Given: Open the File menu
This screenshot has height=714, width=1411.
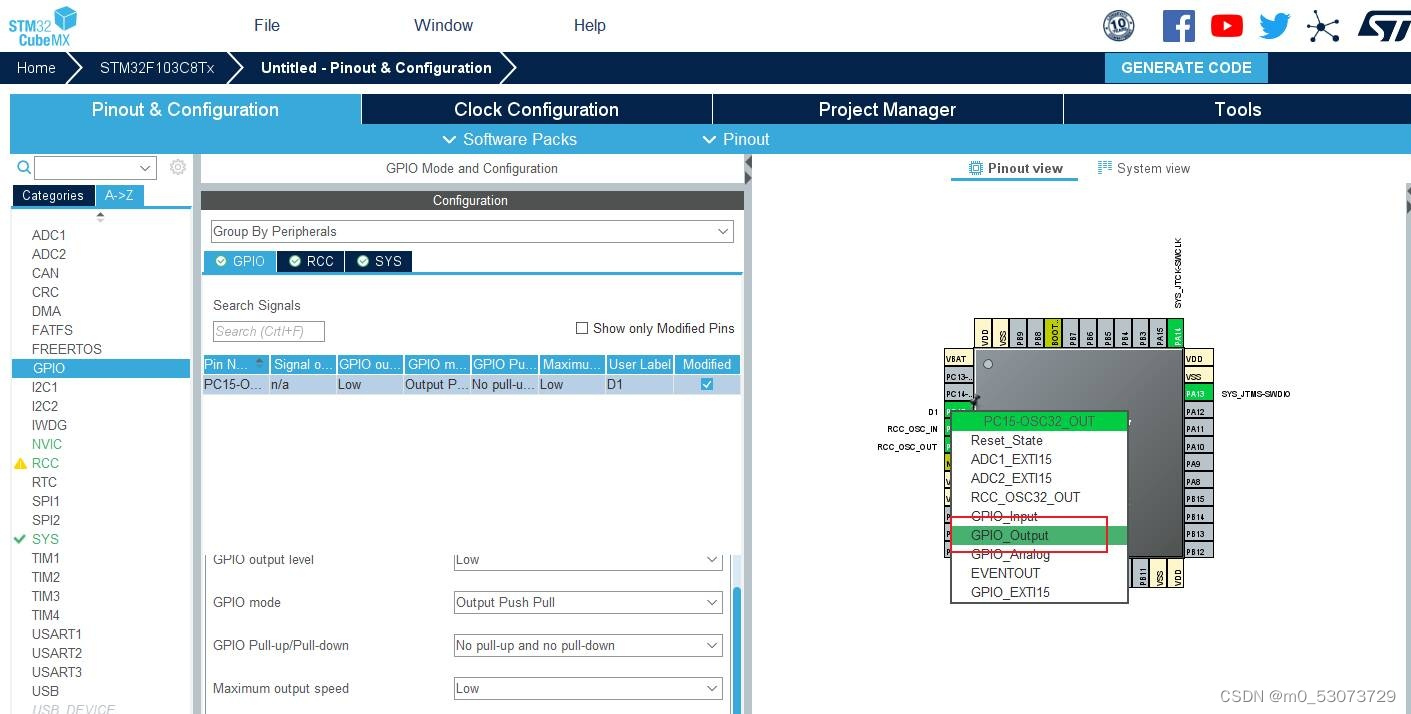Looking at the screenshot, I should point(267,25).
